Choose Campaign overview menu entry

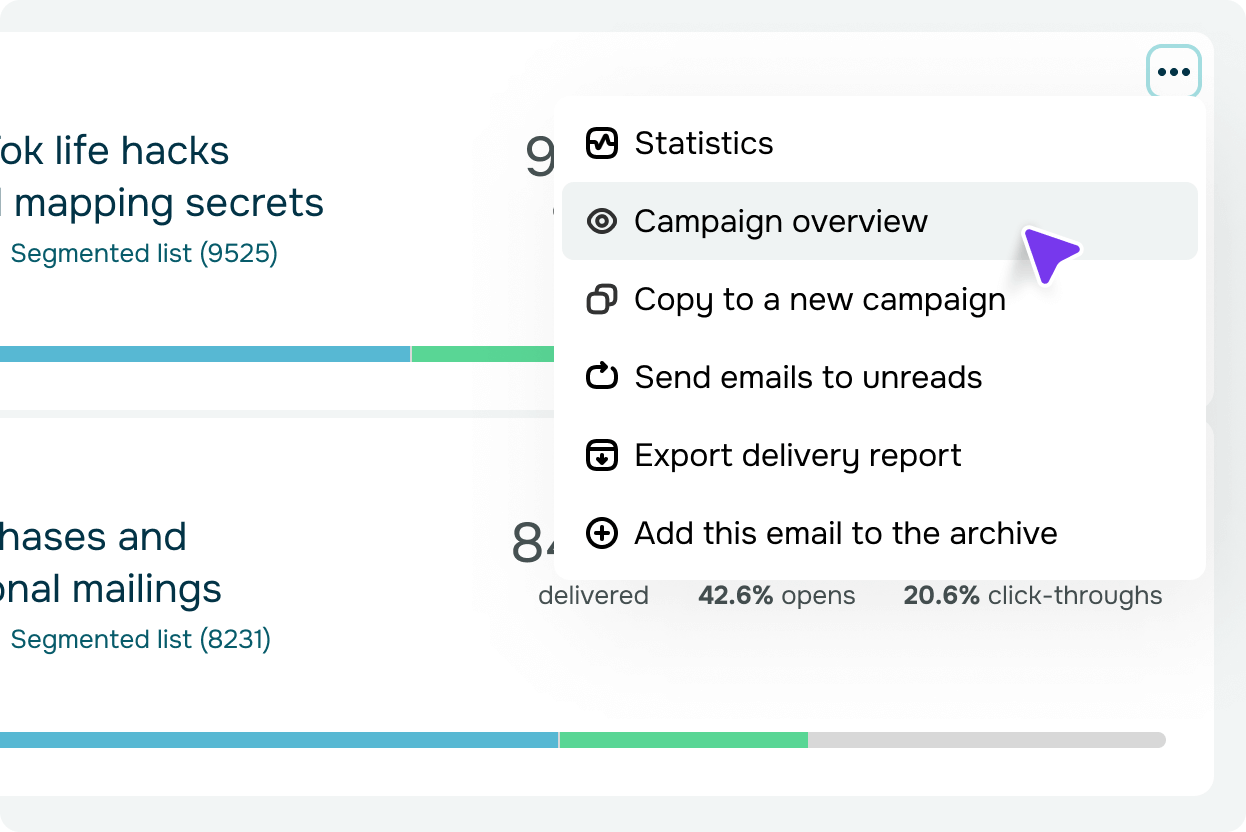pyautogui.click(x=880, y=221)
